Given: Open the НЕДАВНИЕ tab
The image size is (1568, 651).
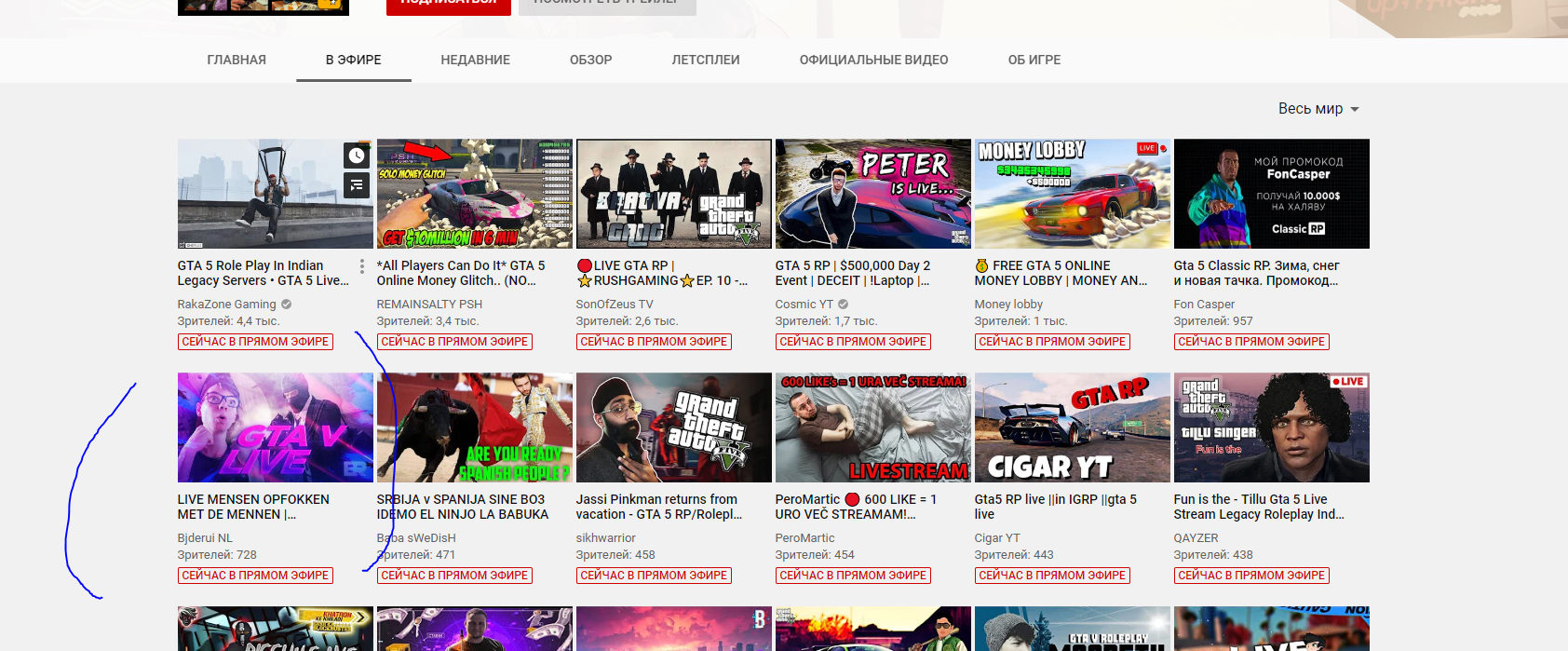Looking at the screenshot, I should [475, 60].
